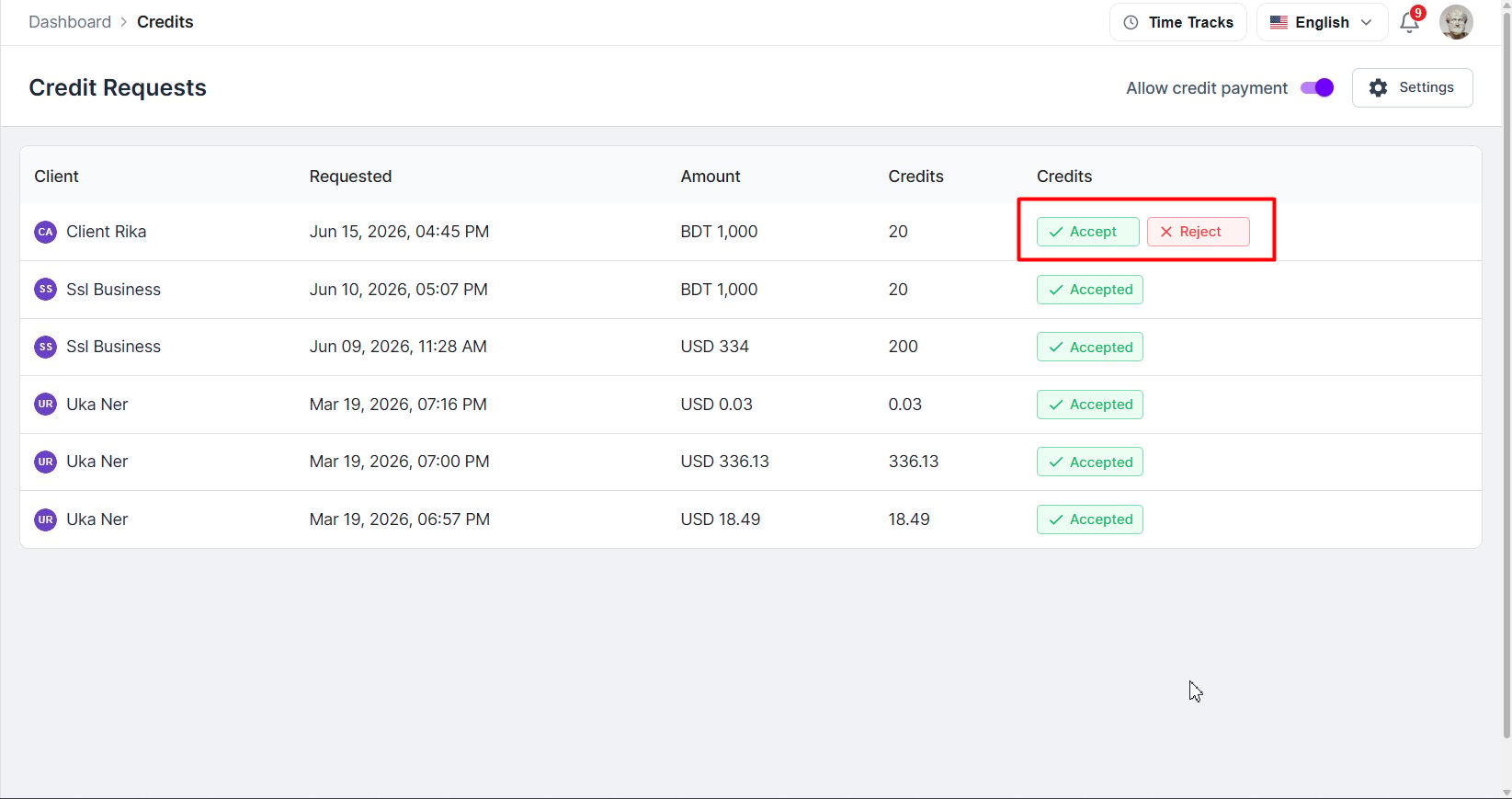Click the date Jun 09, 2026, 11:28 AM
The image size is (1512, 799).
tap(398, 347)
